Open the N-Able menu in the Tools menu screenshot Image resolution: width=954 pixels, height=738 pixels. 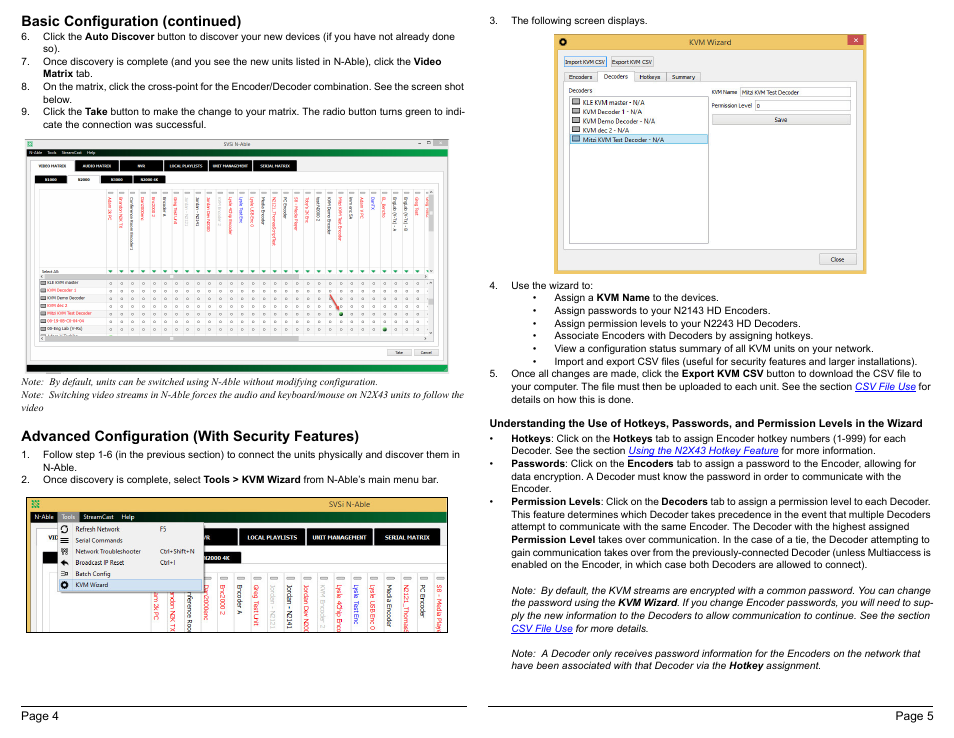[44, 517]
